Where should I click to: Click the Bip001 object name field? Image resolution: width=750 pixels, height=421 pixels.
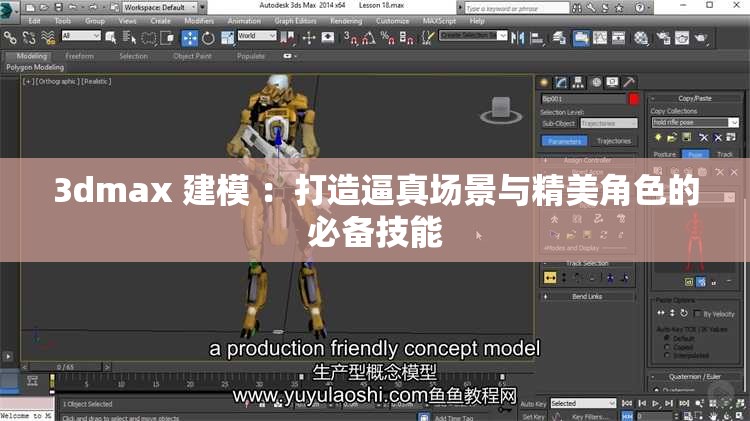coord(583,99)
